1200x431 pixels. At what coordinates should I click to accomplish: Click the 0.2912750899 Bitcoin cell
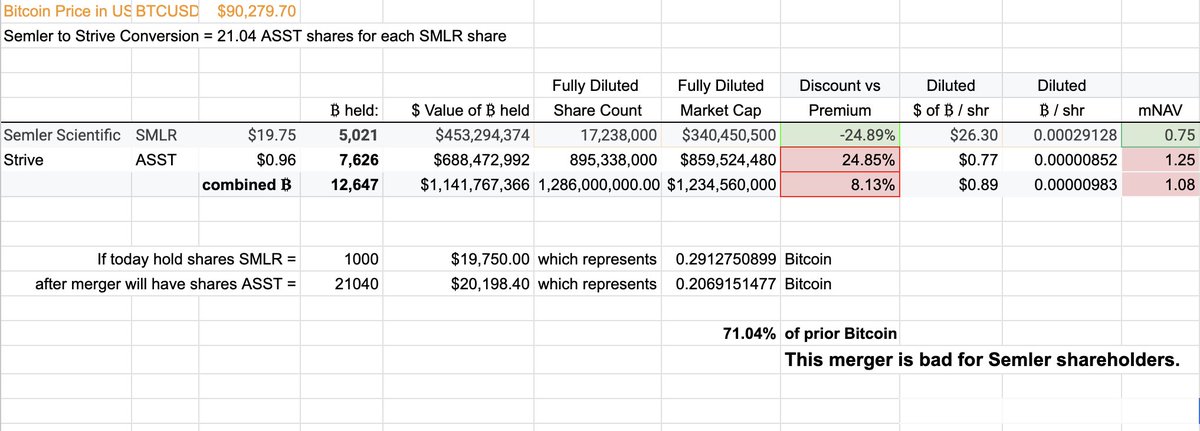coord(721,259)
